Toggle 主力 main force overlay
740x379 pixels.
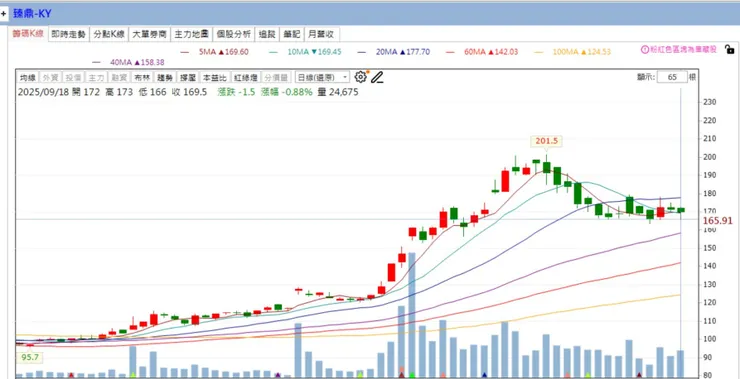(96, 77)
